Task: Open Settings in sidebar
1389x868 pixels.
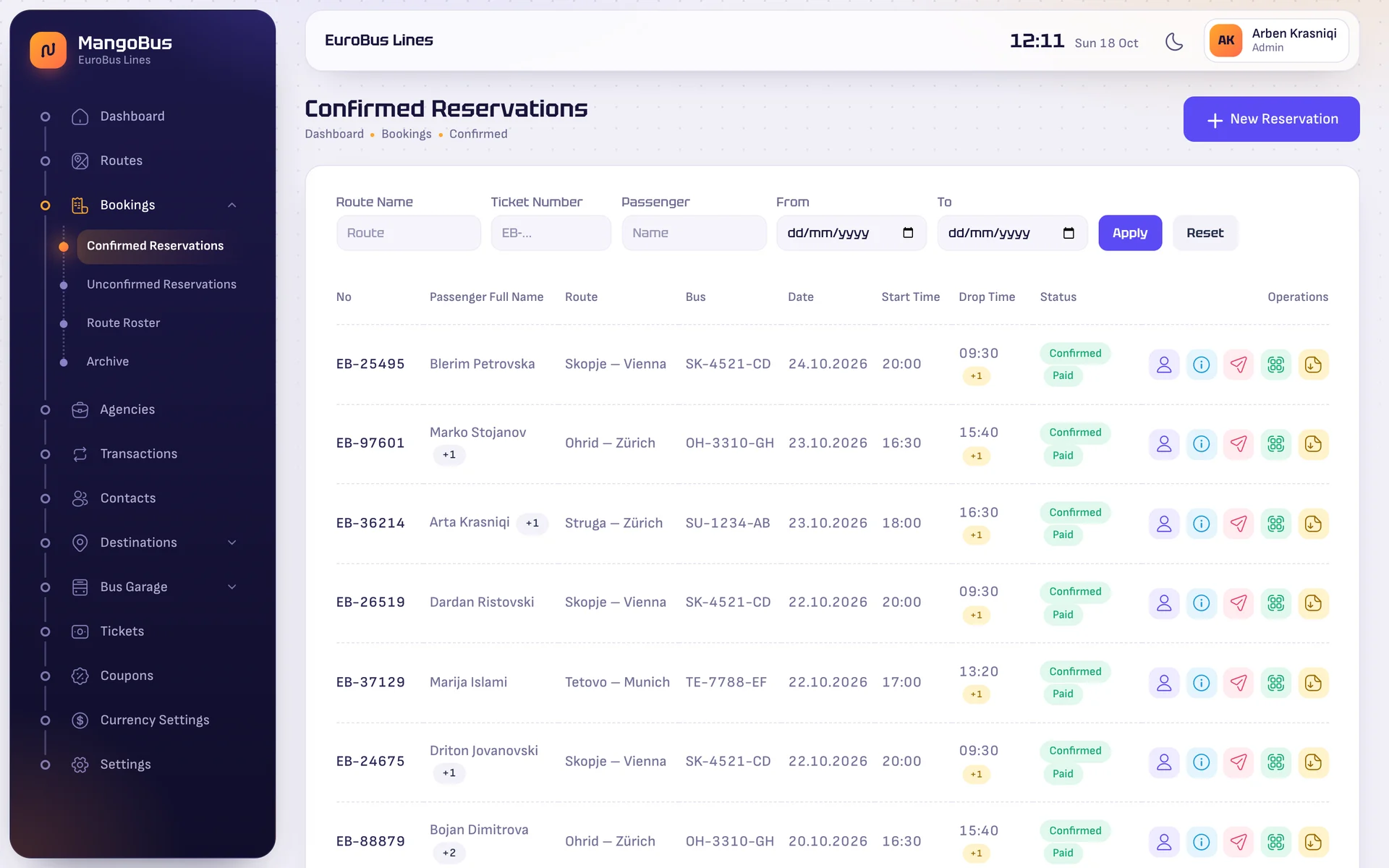Action: [x=126, y=765]
